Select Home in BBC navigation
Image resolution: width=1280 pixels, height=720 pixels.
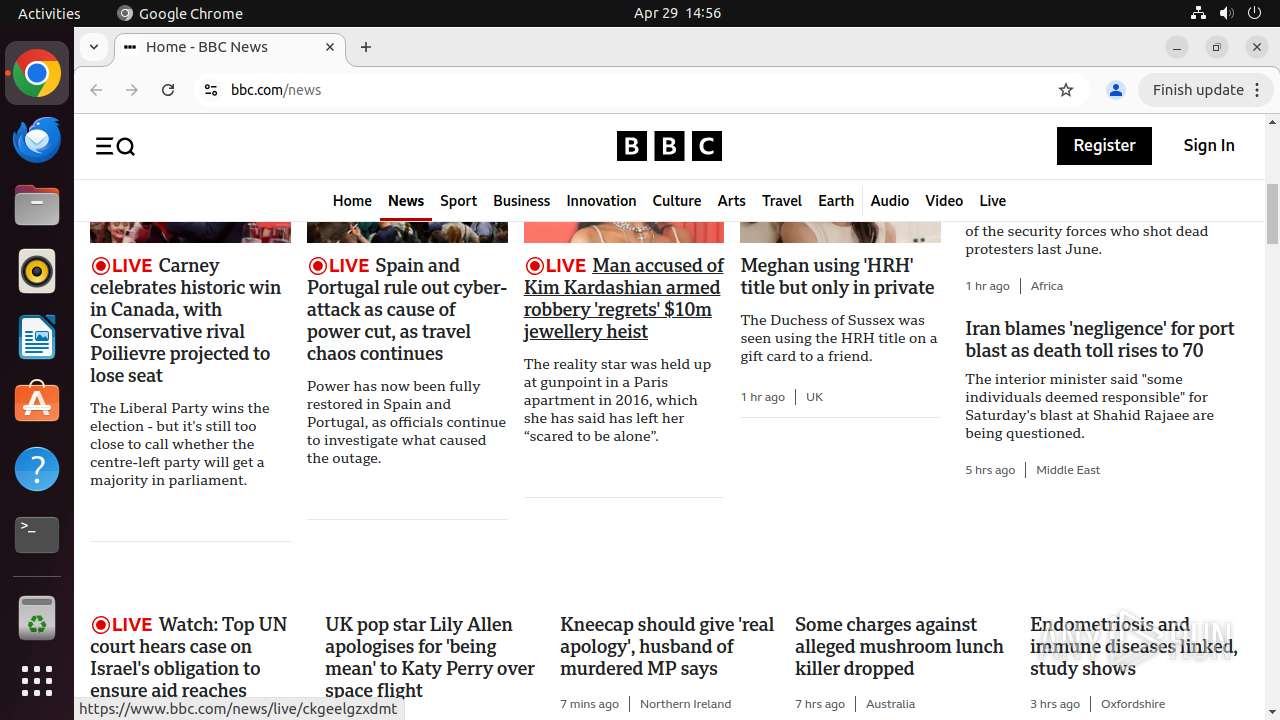(352, 201)
